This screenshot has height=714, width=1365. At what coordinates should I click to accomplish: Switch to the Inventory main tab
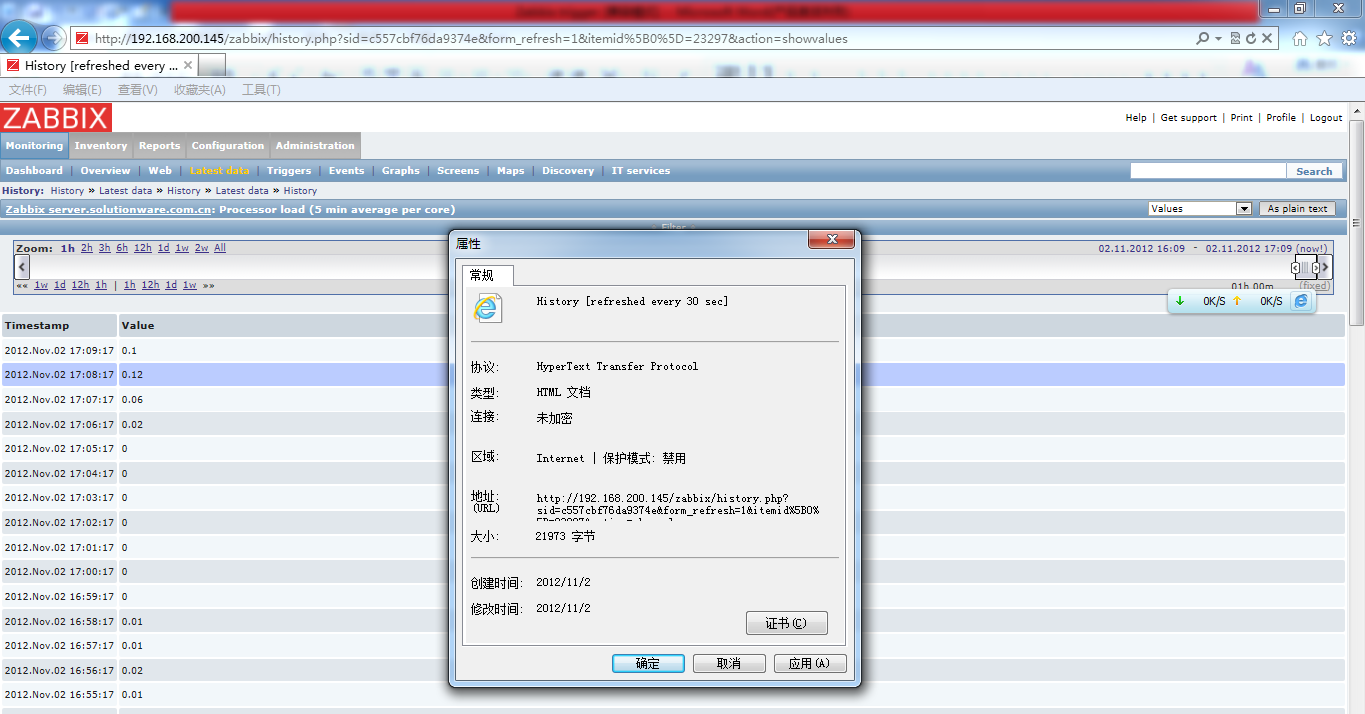click(101, 146)
